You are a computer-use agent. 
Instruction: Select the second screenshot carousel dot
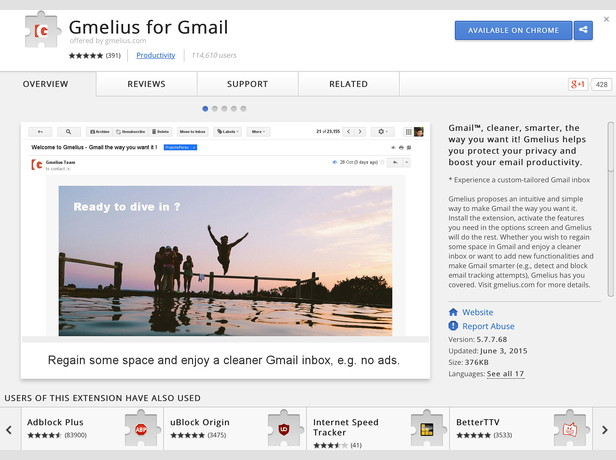pos(214,109)
